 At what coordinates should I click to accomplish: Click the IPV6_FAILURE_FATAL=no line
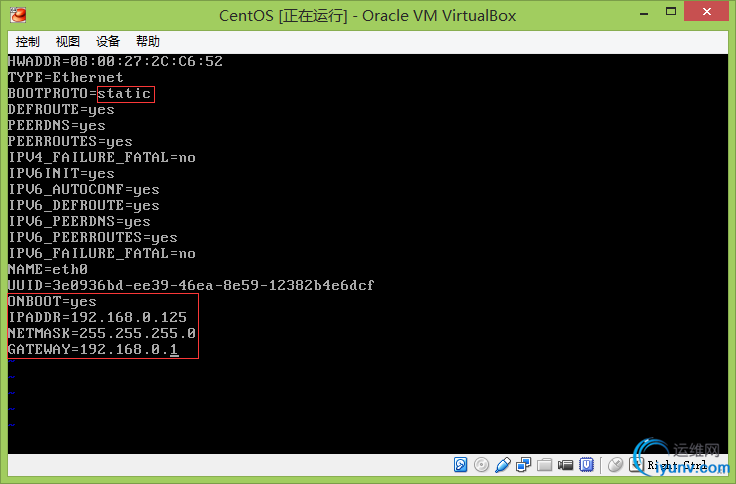coord(102,253)
